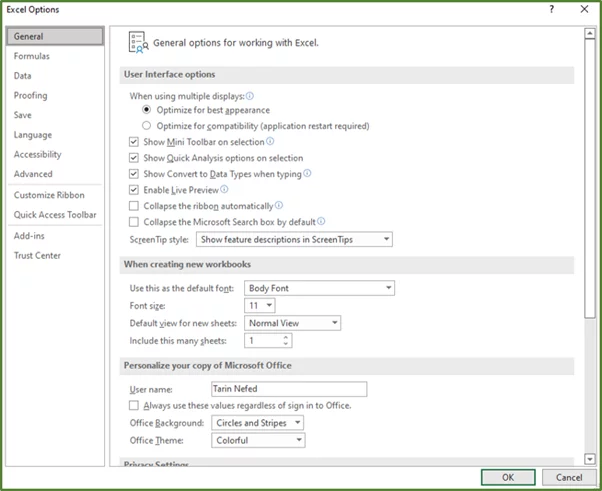The image size is (602, 491).
Task: Check Always use these values checkbox
Action: pos(134,405)
